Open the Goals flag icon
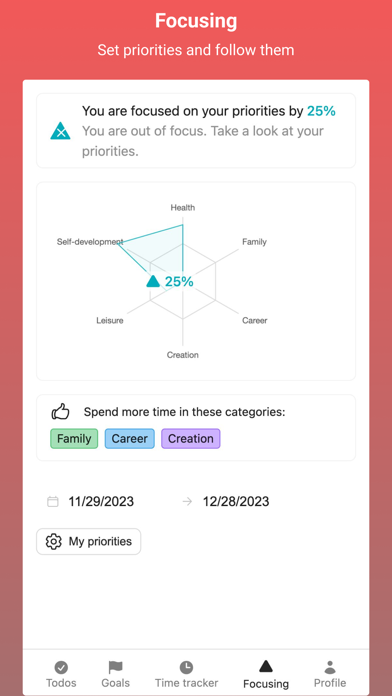Image resolution: width=392 pixels, height=696 pixels. pos(115,667)
